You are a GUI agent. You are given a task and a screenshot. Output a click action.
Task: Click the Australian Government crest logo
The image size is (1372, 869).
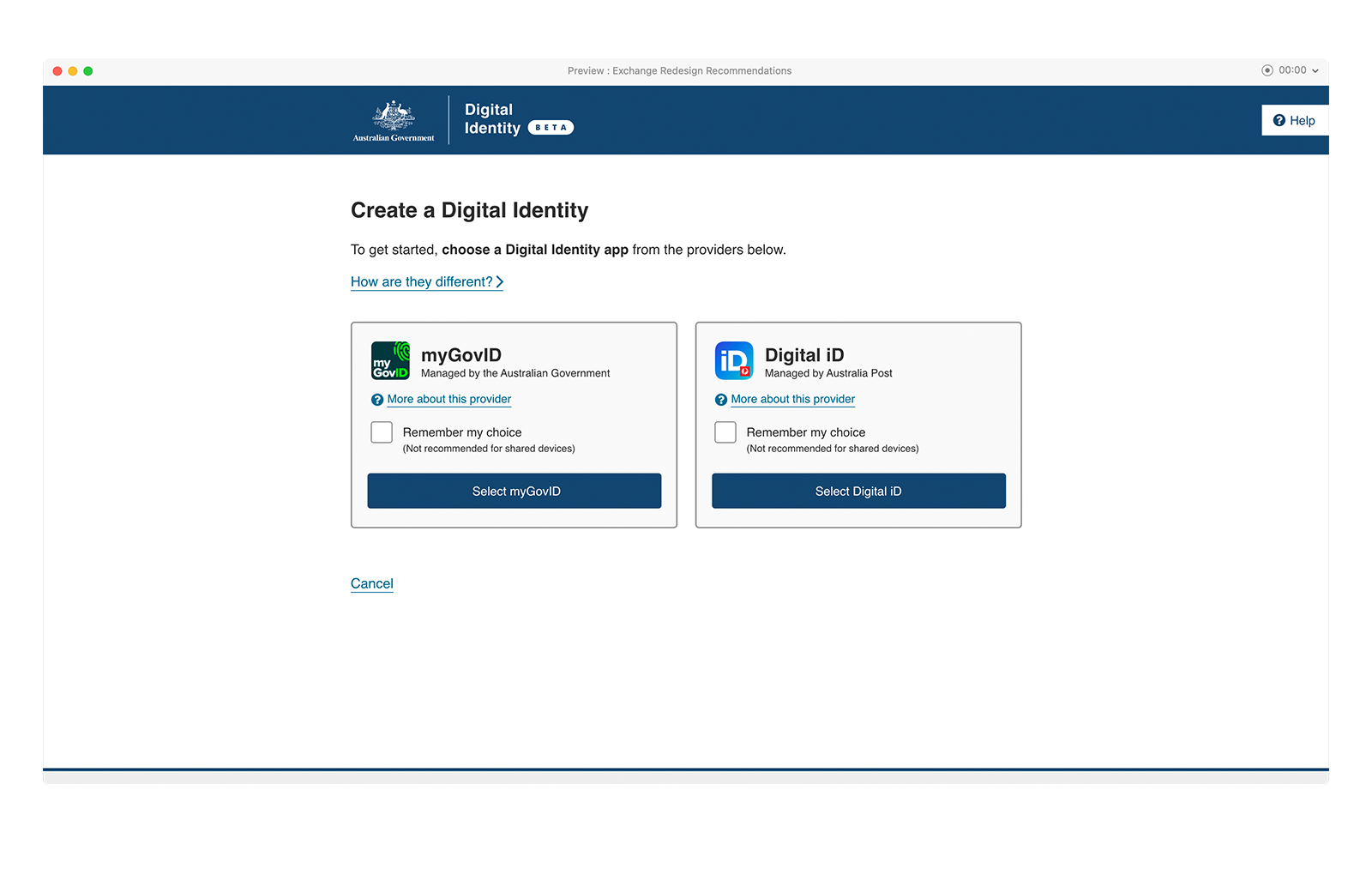394,120
